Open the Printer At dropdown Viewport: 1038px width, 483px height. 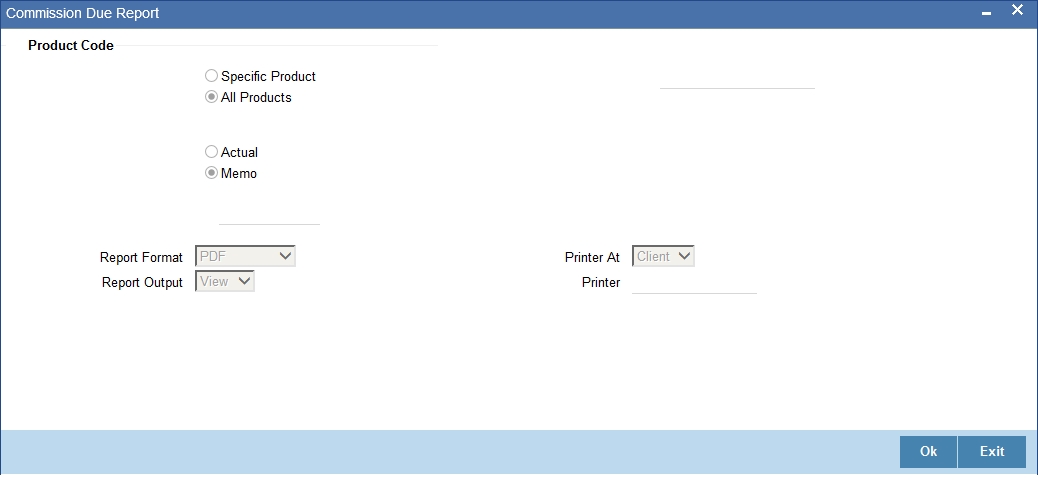tap(663, 256)
